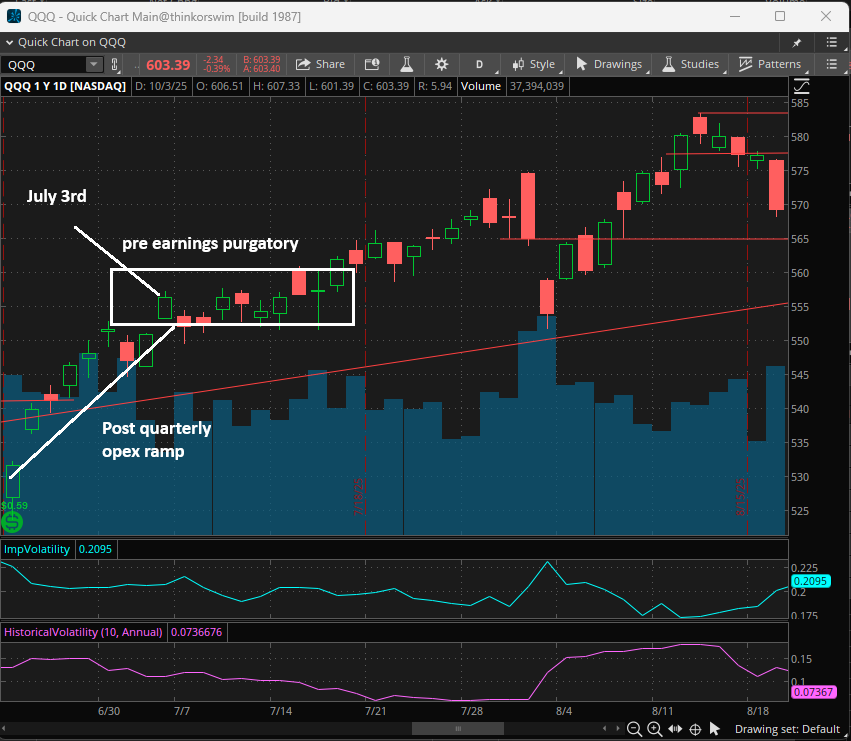Screen dimensions: 851x741
Task: Click the 8/15/25 expiration marker line label
Action: 741,497
